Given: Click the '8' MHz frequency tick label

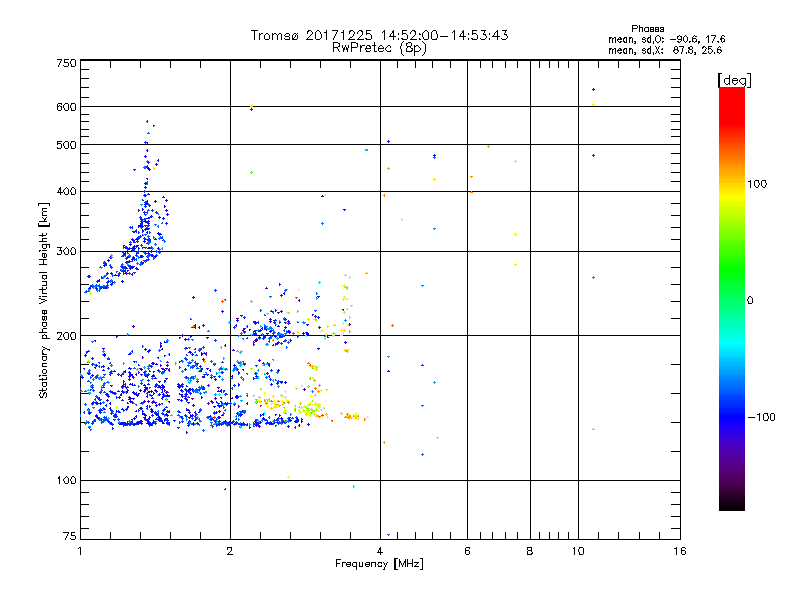Looking at the screenshot, I should coord(530,551).
